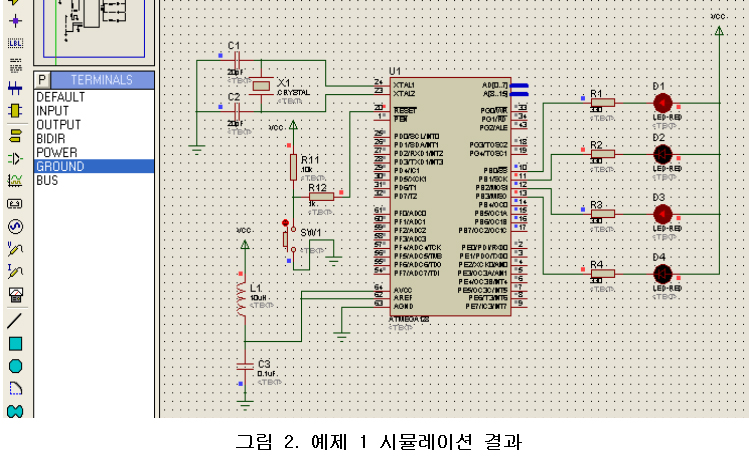Select the BIDIR terminal from the list
This screenshot has width=749, height=459.
[x=52, y=139]
